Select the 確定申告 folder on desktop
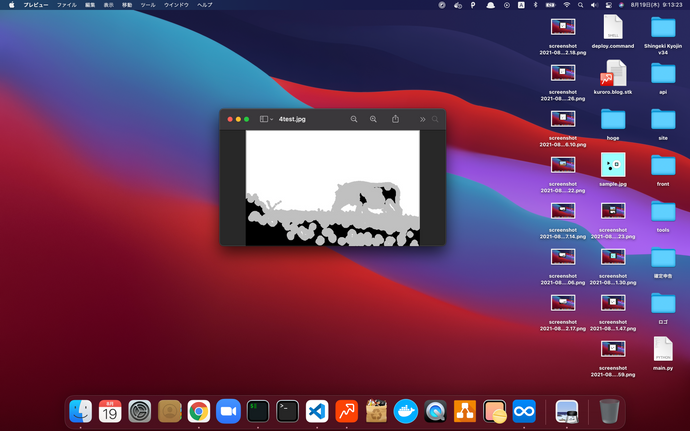 tap(663, 262)
